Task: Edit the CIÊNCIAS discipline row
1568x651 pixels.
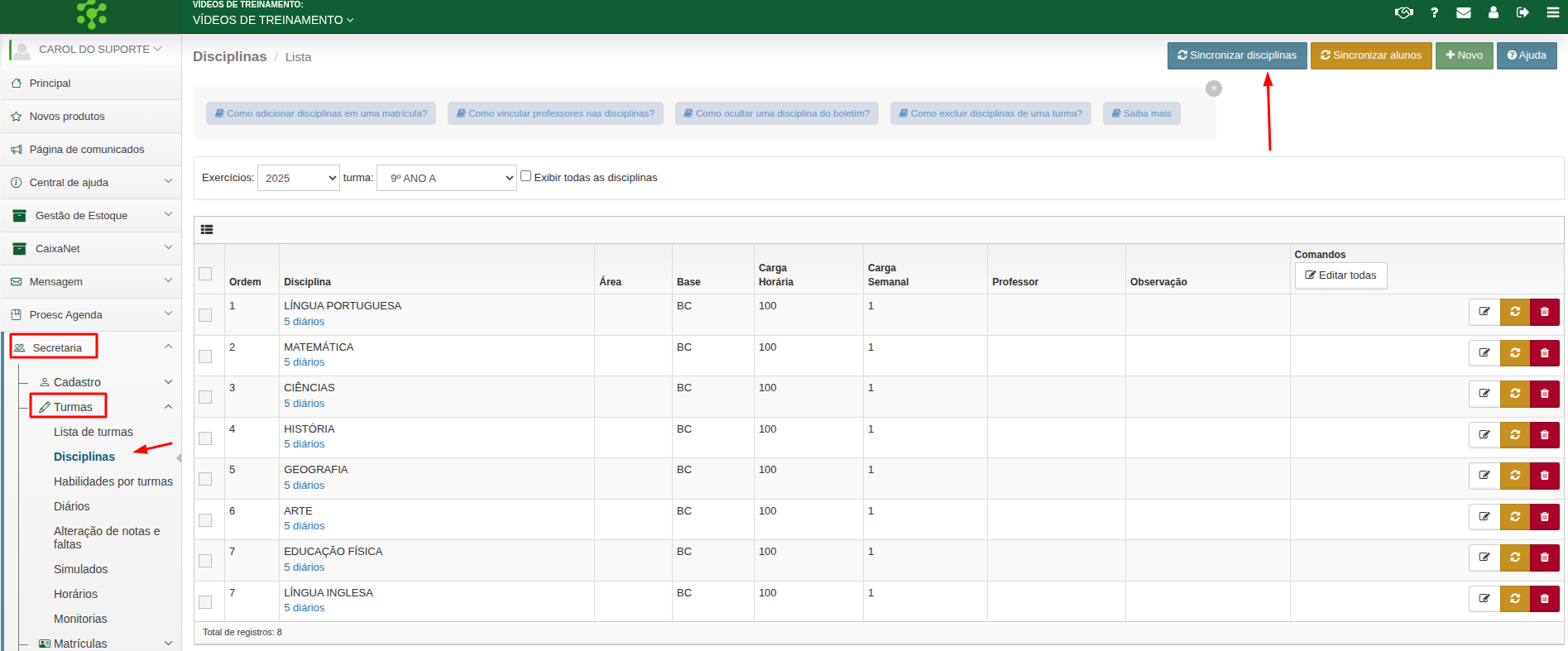Action: [x=1484, y=394]
